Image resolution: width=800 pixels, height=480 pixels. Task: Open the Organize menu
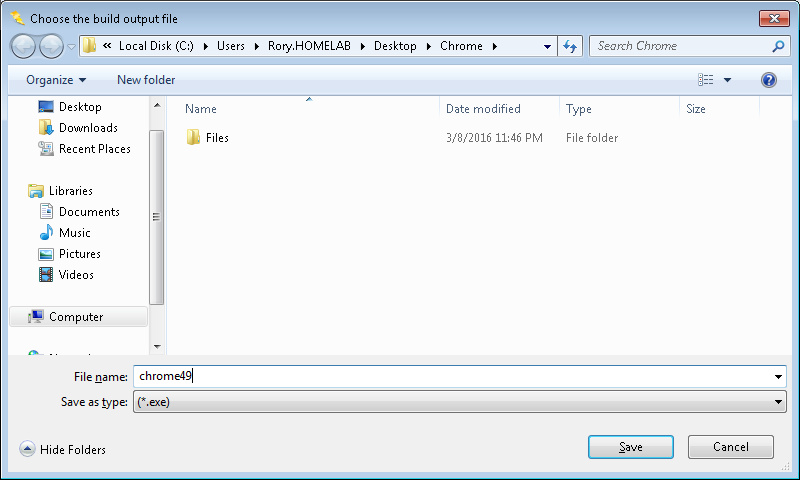pyautogui.click(x=56, y=80)
